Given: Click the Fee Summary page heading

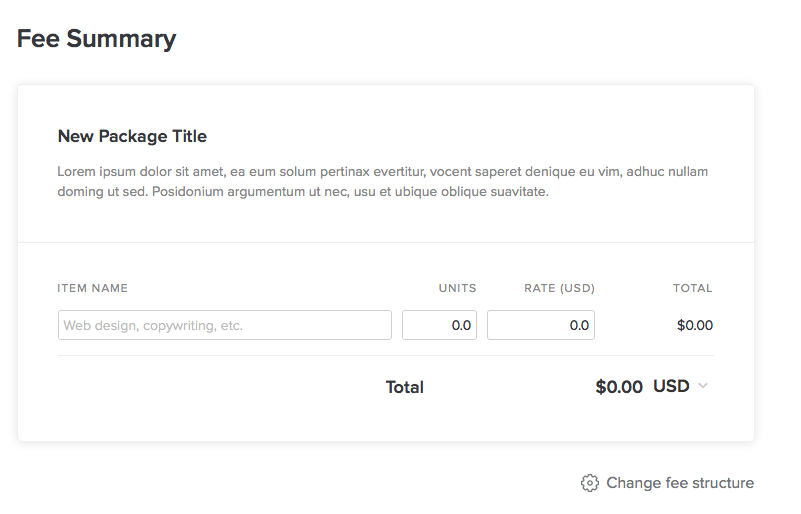Looking at the screenshot, I should point(96,39).
